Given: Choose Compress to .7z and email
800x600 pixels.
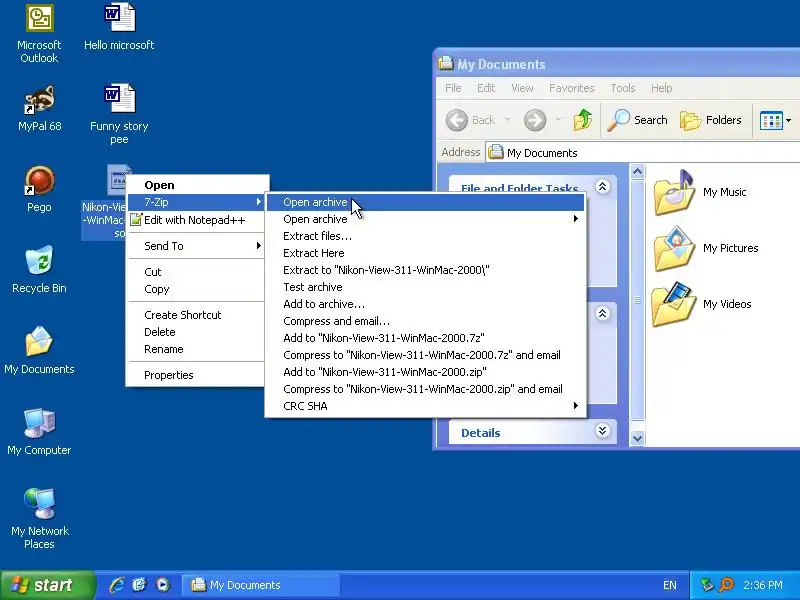Looking at the screenshot, I should click(x=426, y=355).
